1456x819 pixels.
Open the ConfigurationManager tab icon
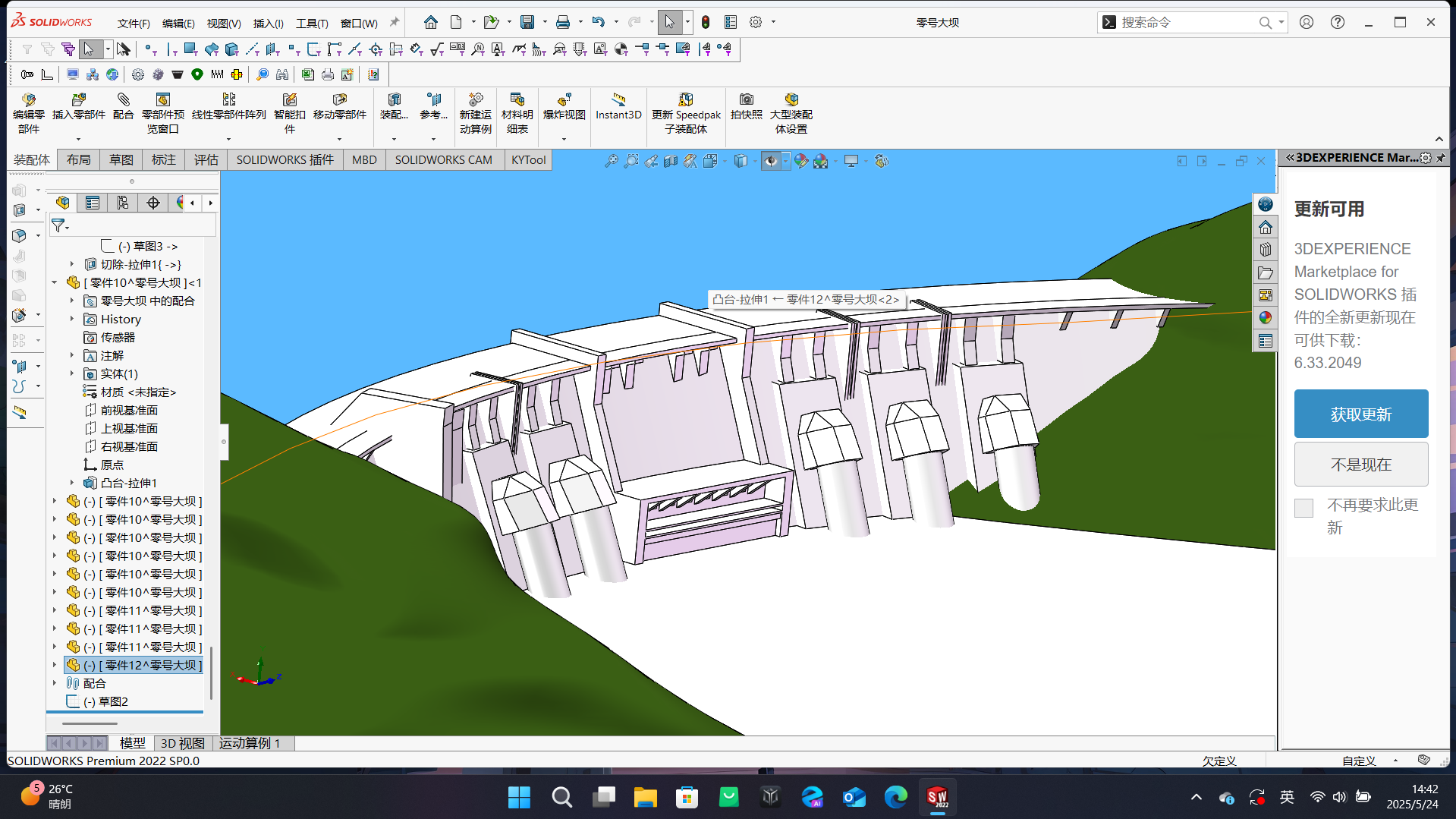pos(123,203)
